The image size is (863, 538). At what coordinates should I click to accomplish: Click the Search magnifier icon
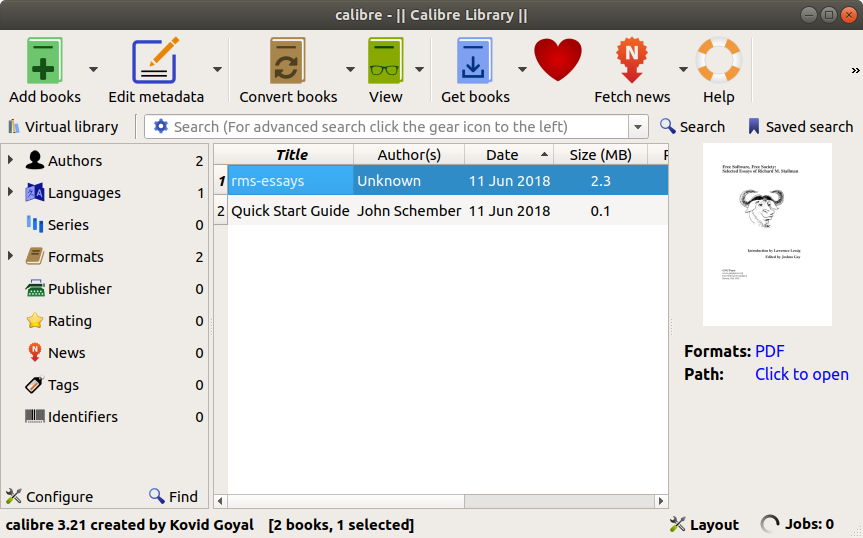(x=668, y=126)
